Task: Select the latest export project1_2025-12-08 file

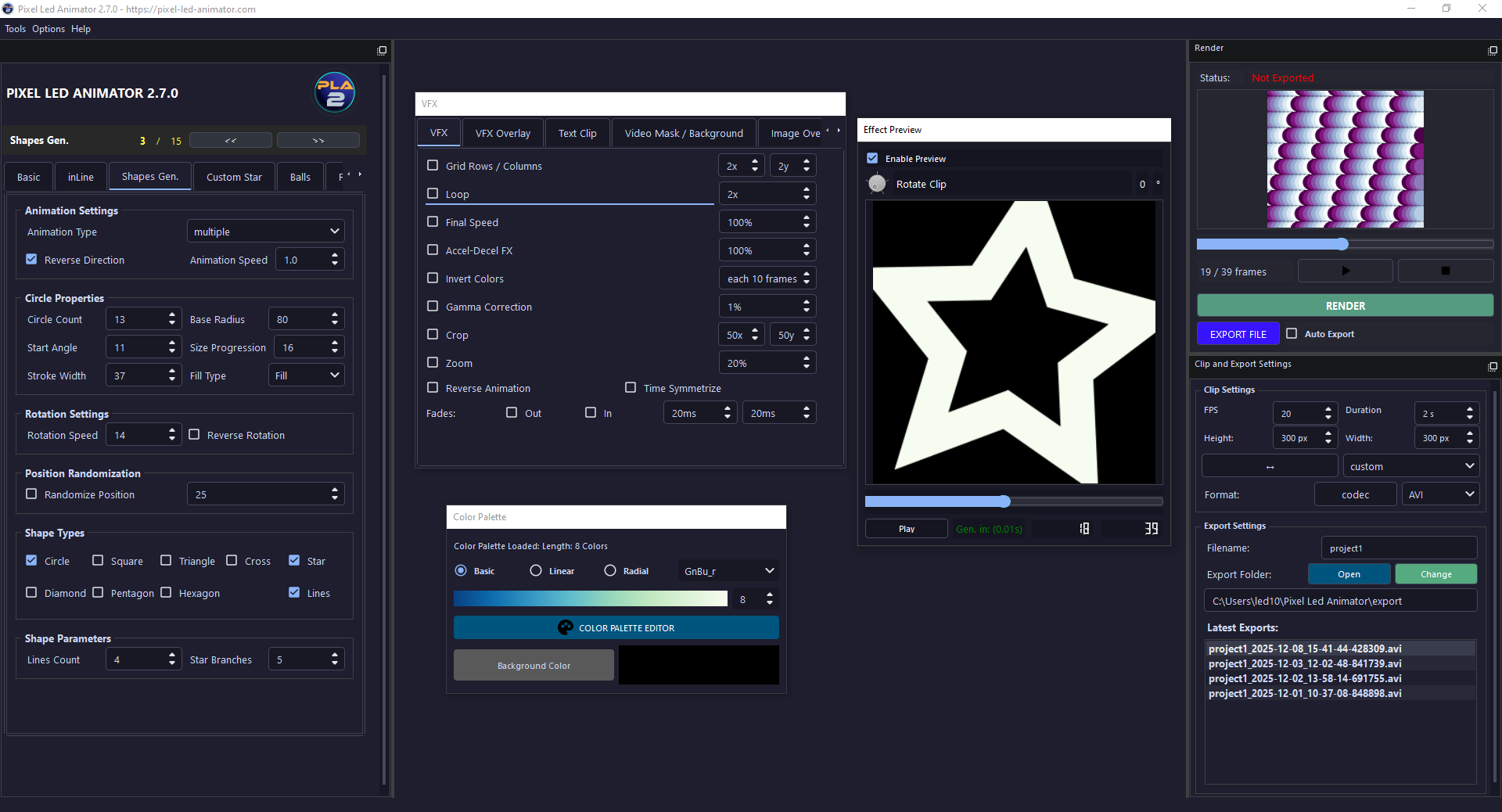Action: [x=1304, y=649]
